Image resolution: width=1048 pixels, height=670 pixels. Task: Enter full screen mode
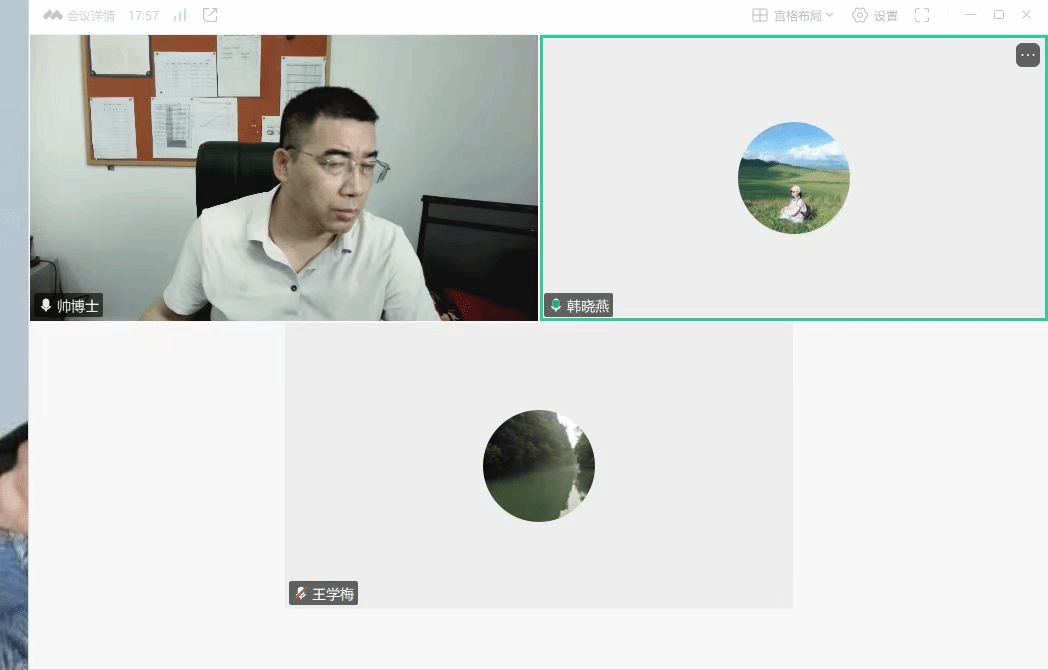tap(922, 16)
